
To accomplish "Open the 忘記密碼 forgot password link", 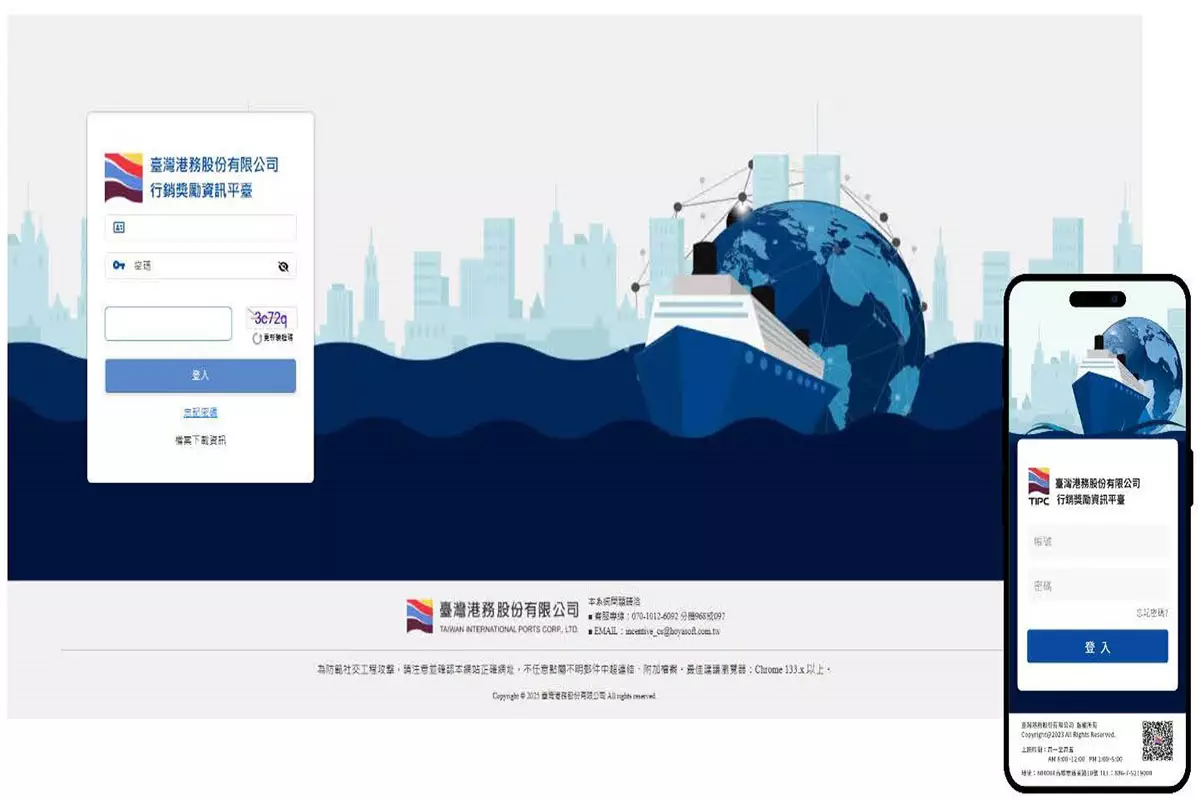I will click(200, 412).
